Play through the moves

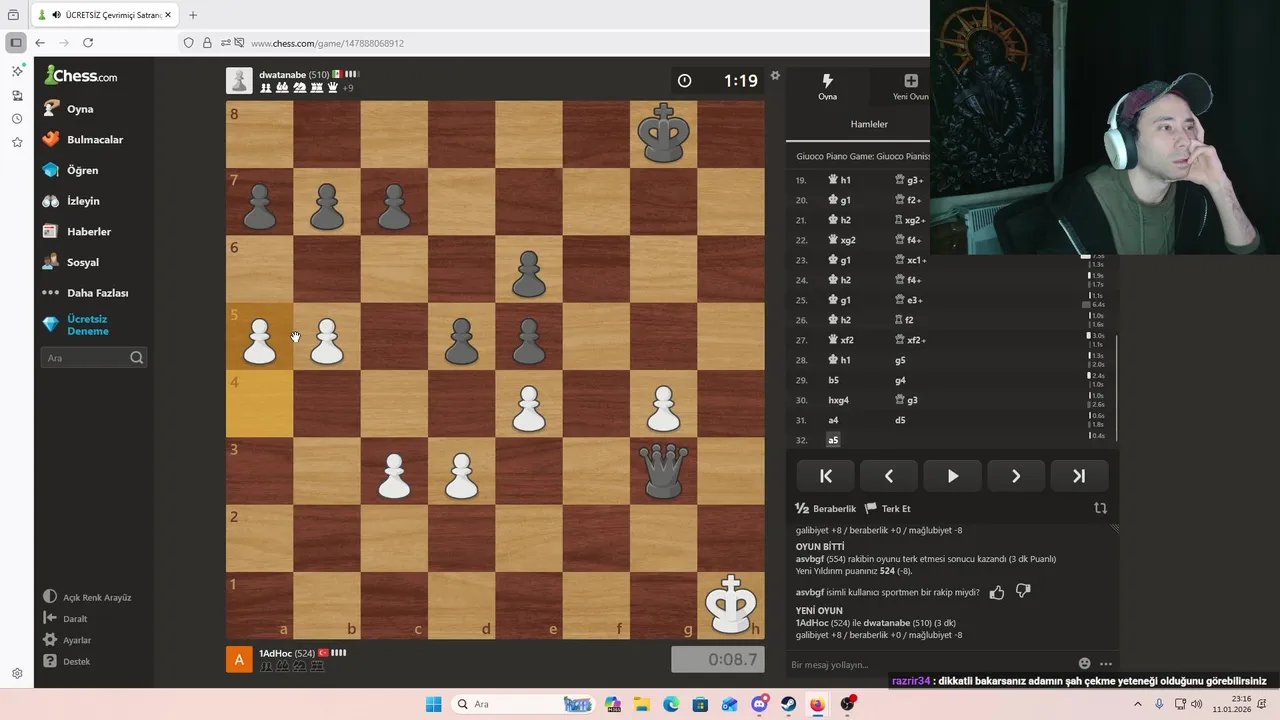952,477
